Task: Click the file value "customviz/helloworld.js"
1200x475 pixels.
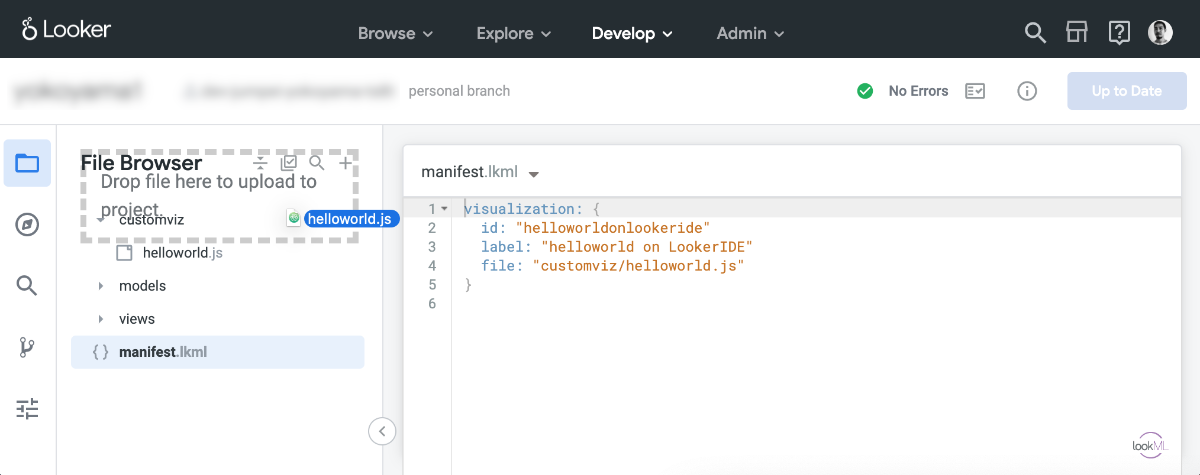Action: 639,266
